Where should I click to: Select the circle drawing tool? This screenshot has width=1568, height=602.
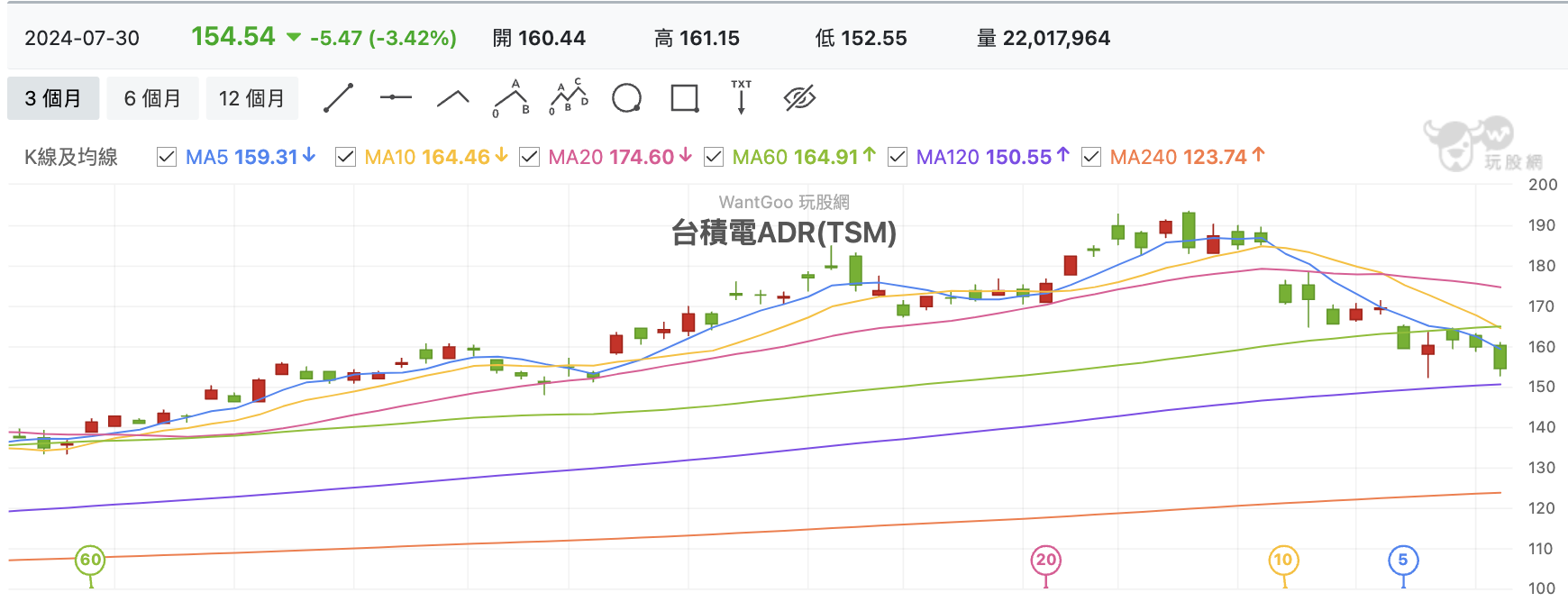click(x=626, y=98)
